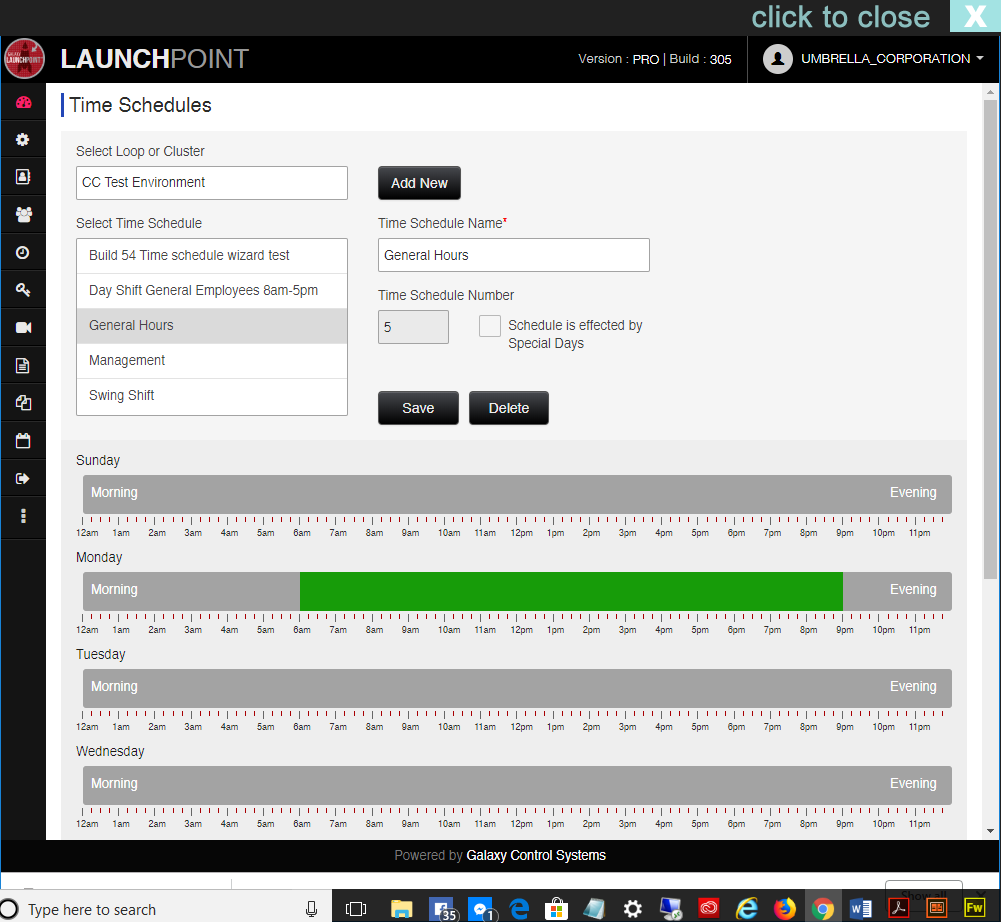Click the Time Schedule Name input field
The image size is (1001, 922).
coord(513,255)
